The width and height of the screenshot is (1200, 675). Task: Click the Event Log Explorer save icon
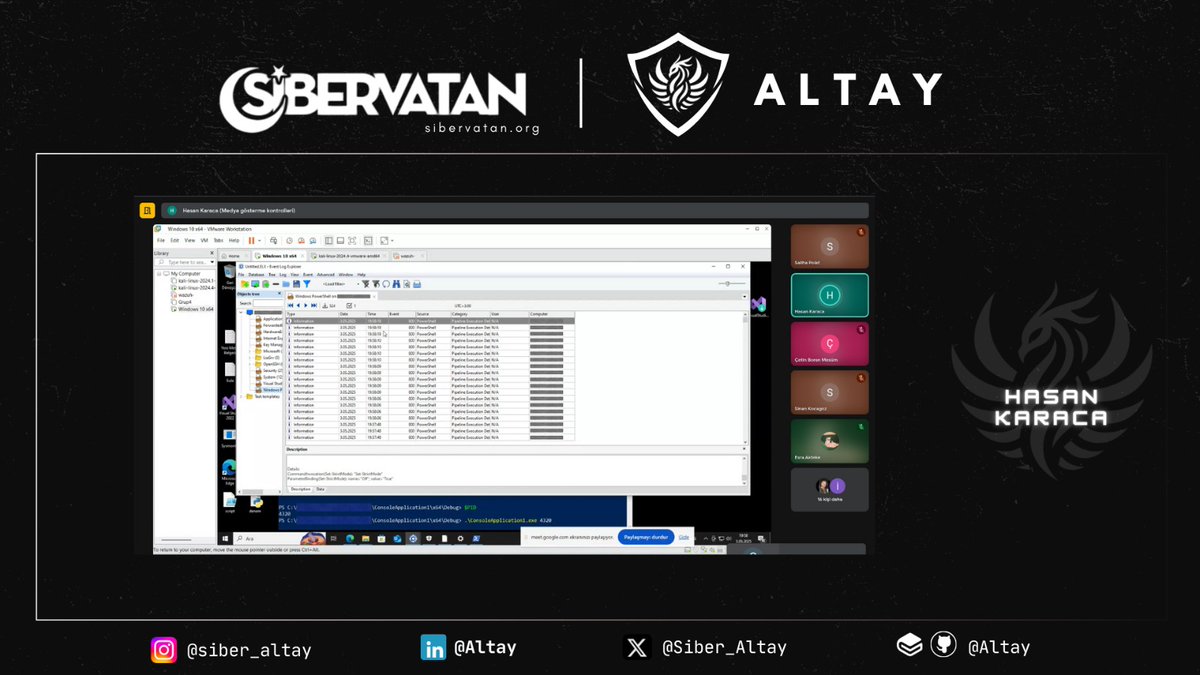[x=296, y=284]
